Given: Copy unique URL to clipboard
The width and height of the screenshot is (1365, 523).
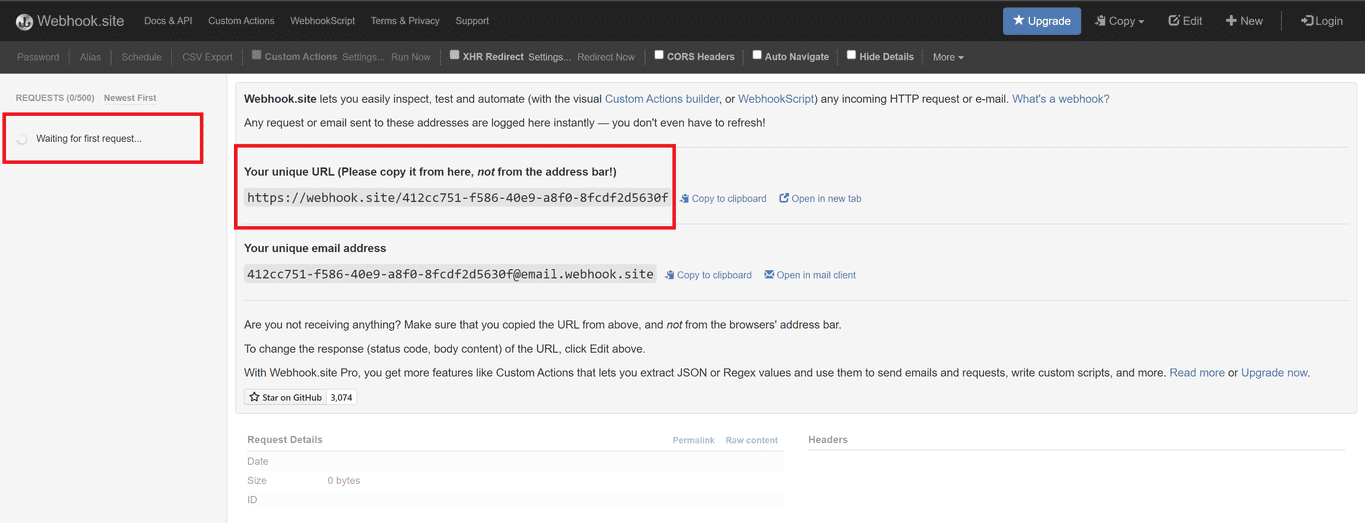Looking at the screenshot, I should (x=723, y=199).
